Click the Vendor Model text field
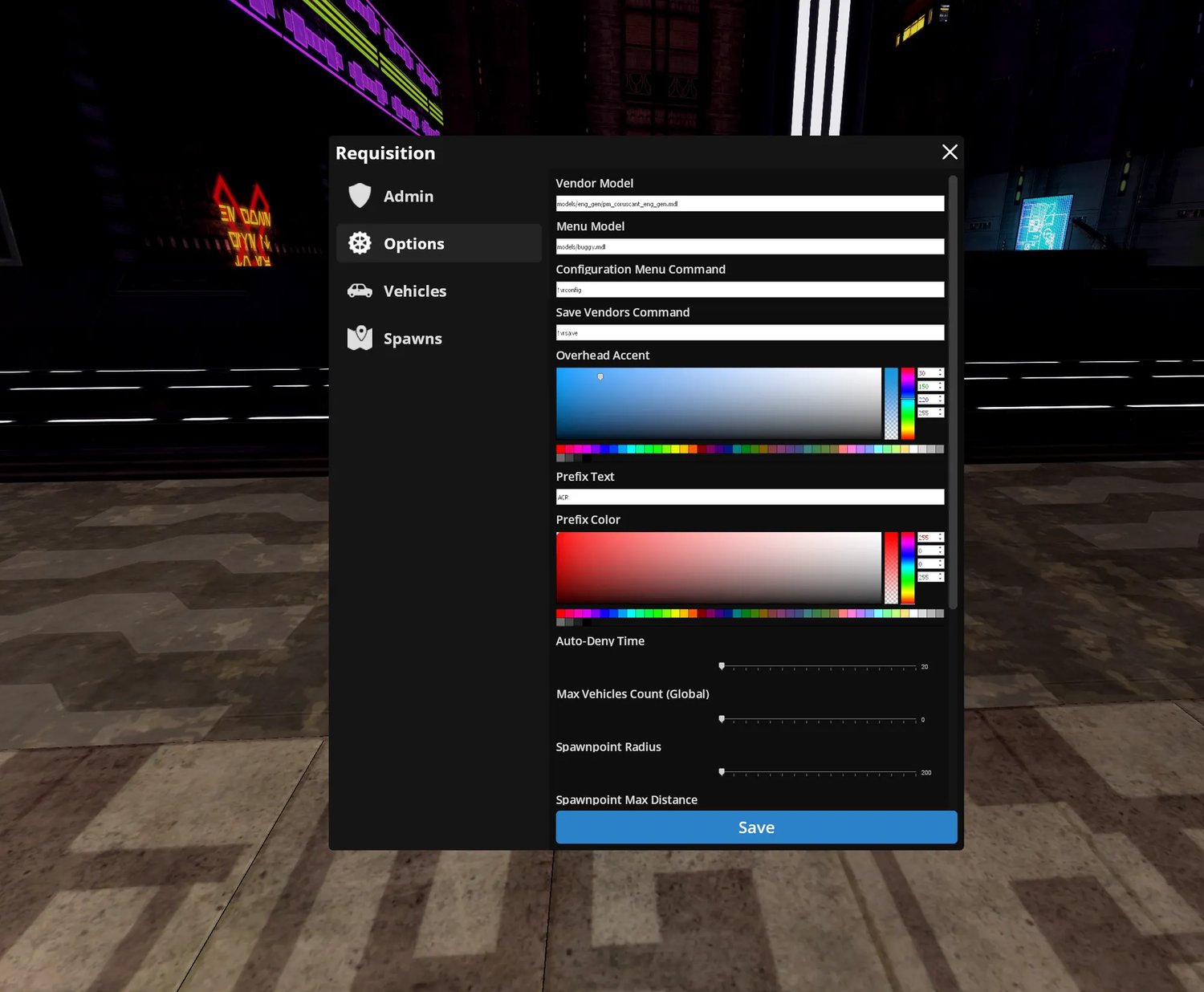Viewport: 1204px width, 992px height. pyautogui.click(x=750, y=204)
